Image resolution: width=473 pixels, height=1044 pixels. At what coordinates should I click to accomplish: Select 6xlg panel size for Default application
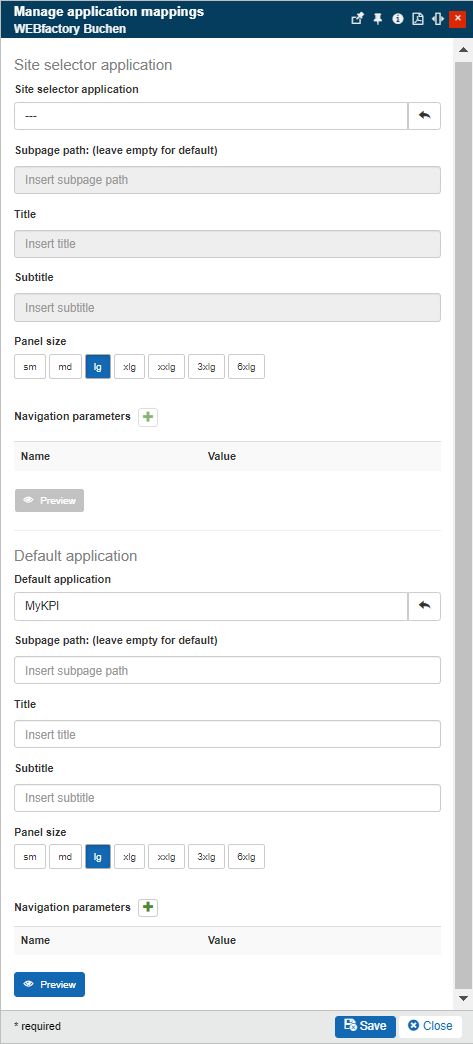(x=246, y=857)
